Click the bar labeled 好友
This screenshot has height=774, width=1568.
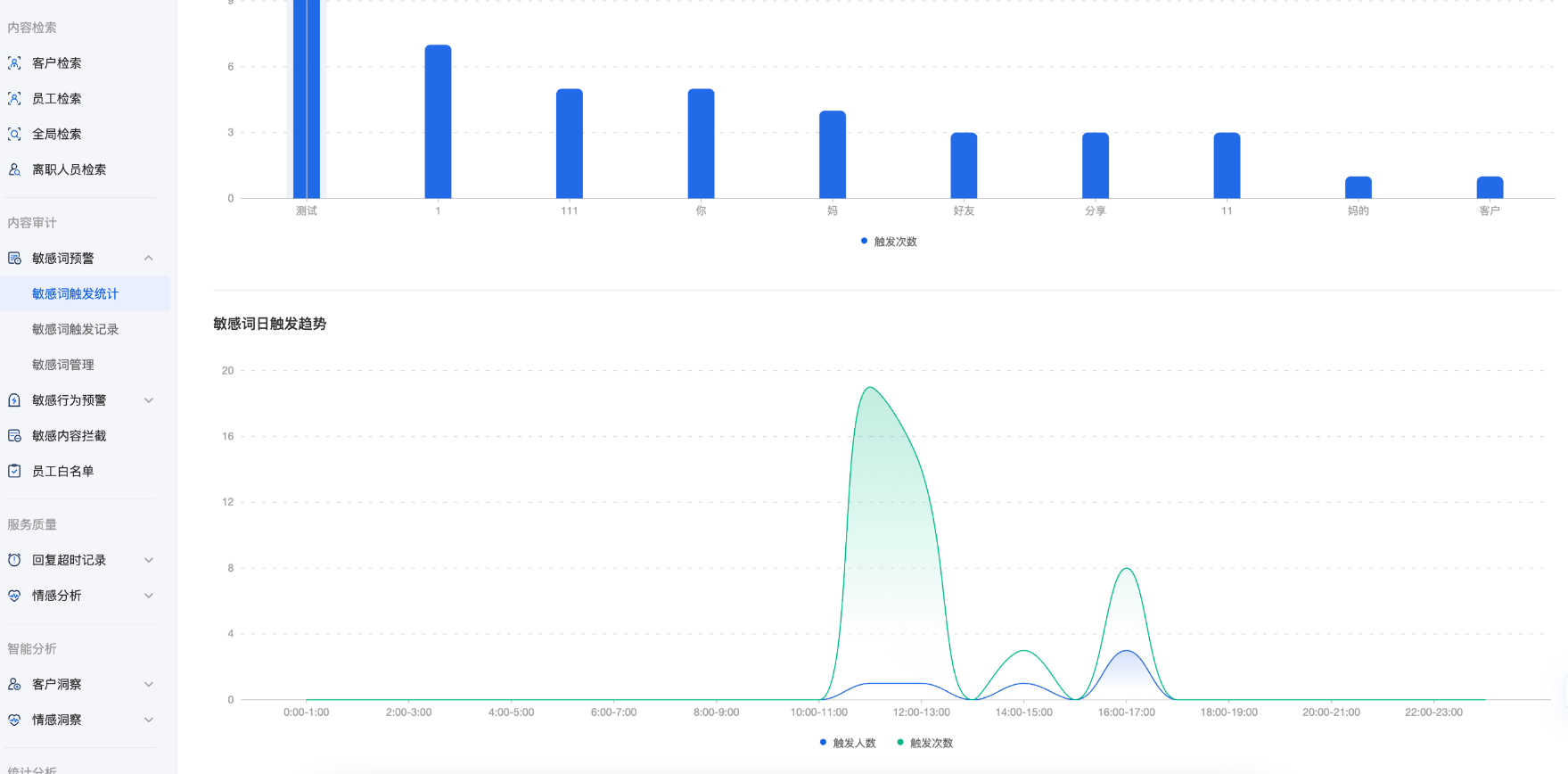(x=964, y=165)
